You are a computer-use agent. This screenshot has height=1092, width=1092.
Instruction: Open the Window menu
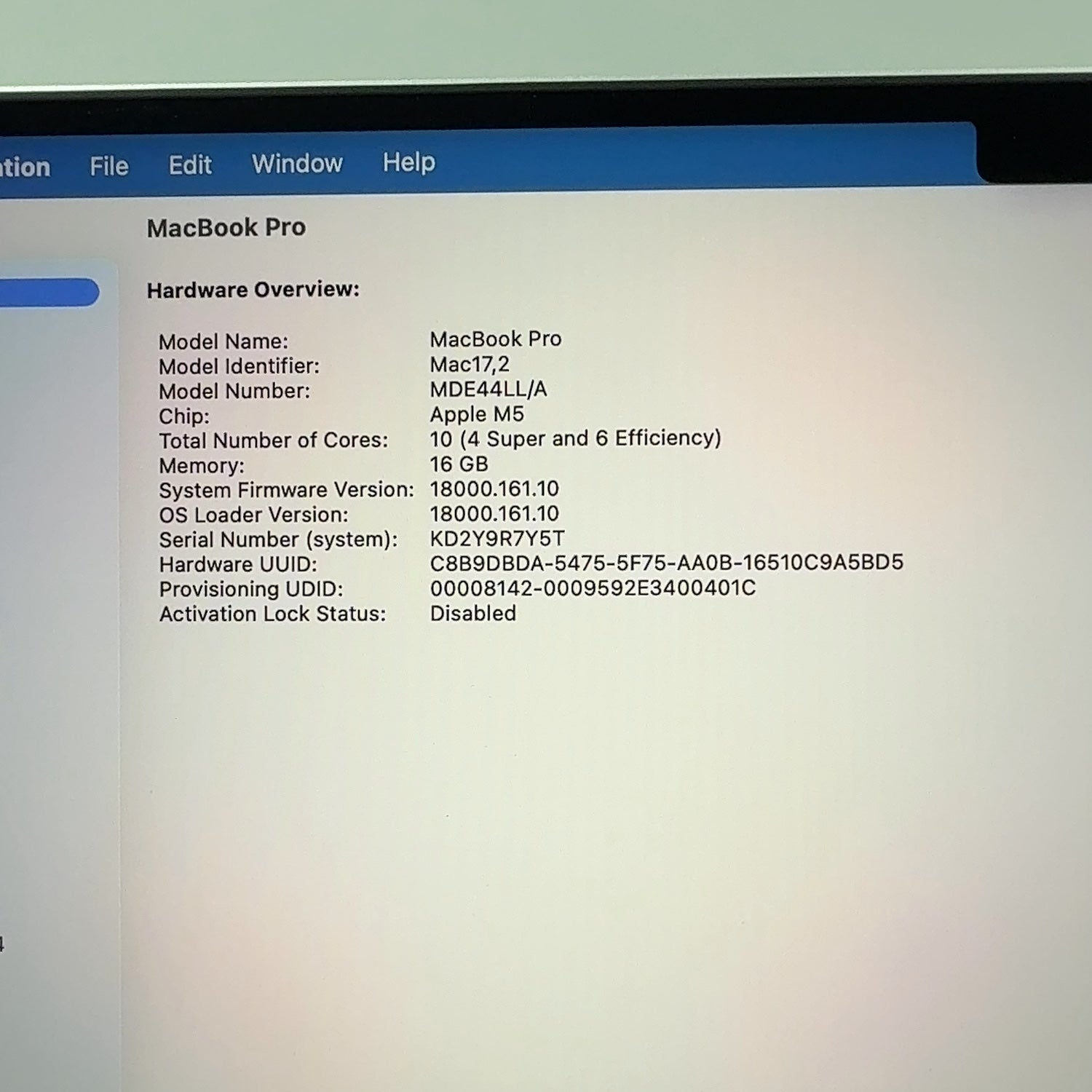click(x=297, y=163)
